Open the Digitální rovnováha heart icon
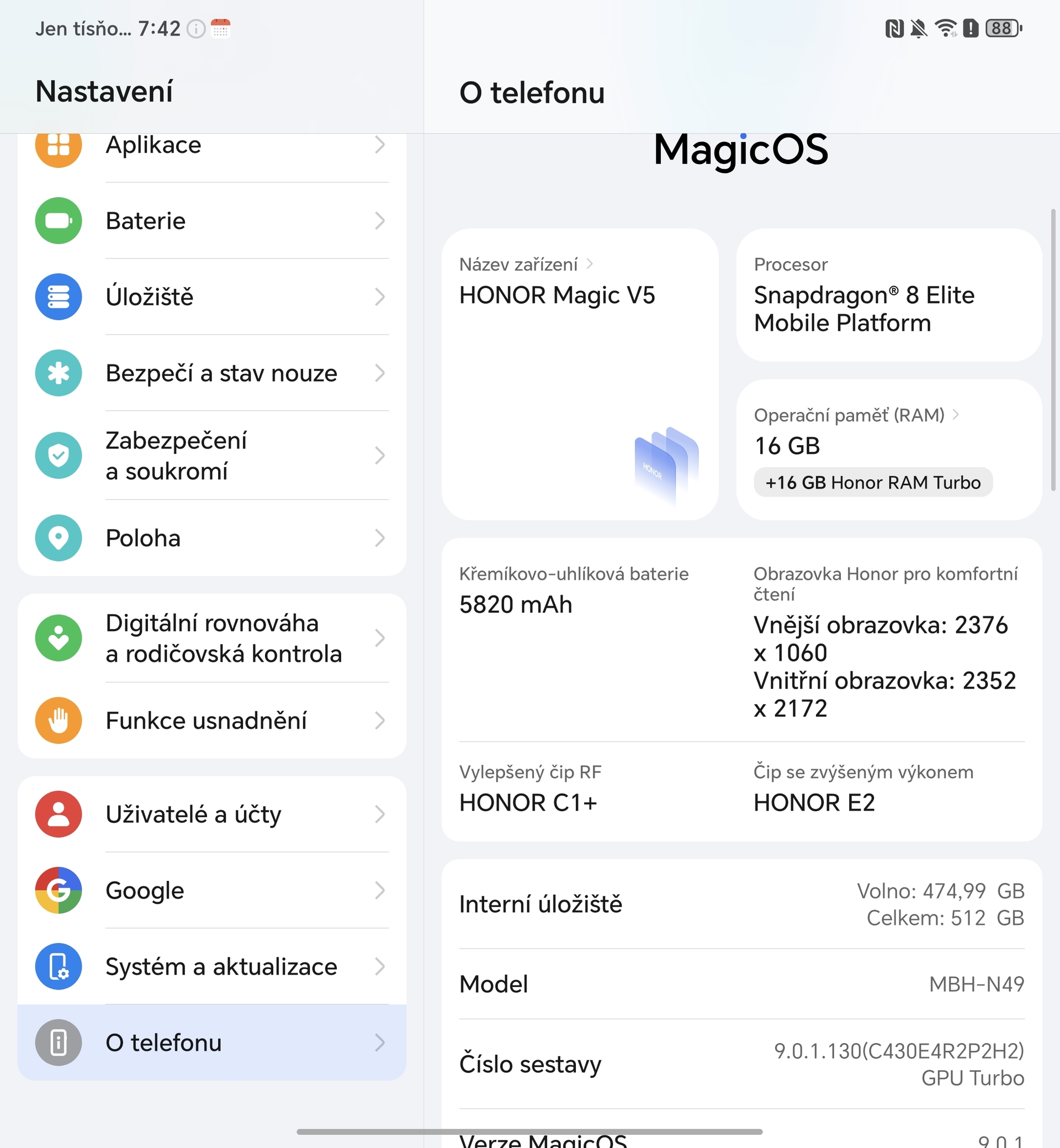This screenshot has height=1148, width=1060. (x=58, y=638)
